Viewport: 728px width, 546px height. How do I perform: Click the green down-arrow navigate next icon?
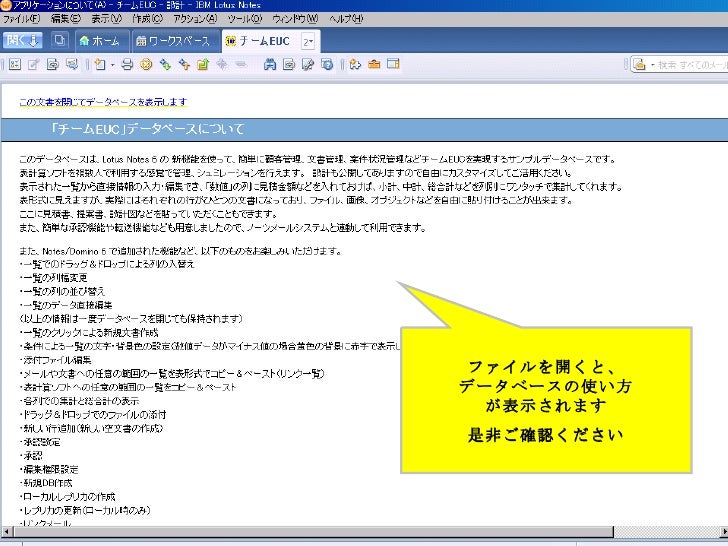coord(165,65)
